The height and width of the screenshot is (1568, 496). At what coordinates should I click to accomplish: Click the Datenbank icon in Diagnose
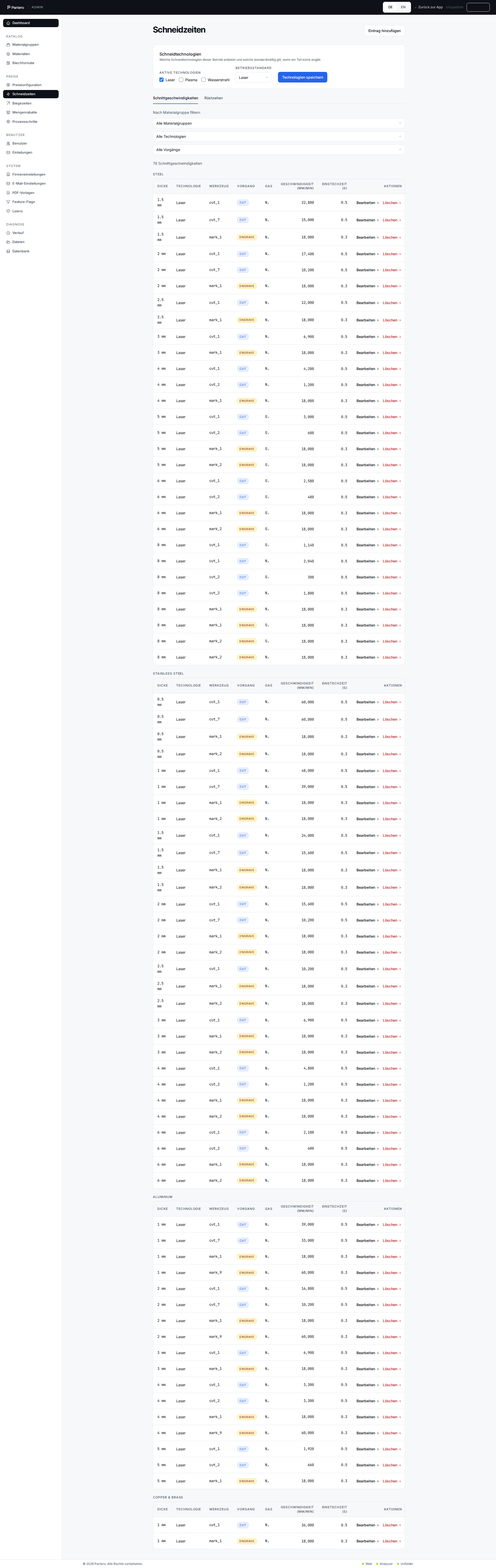pyautogui.click(x=8, y=251)
